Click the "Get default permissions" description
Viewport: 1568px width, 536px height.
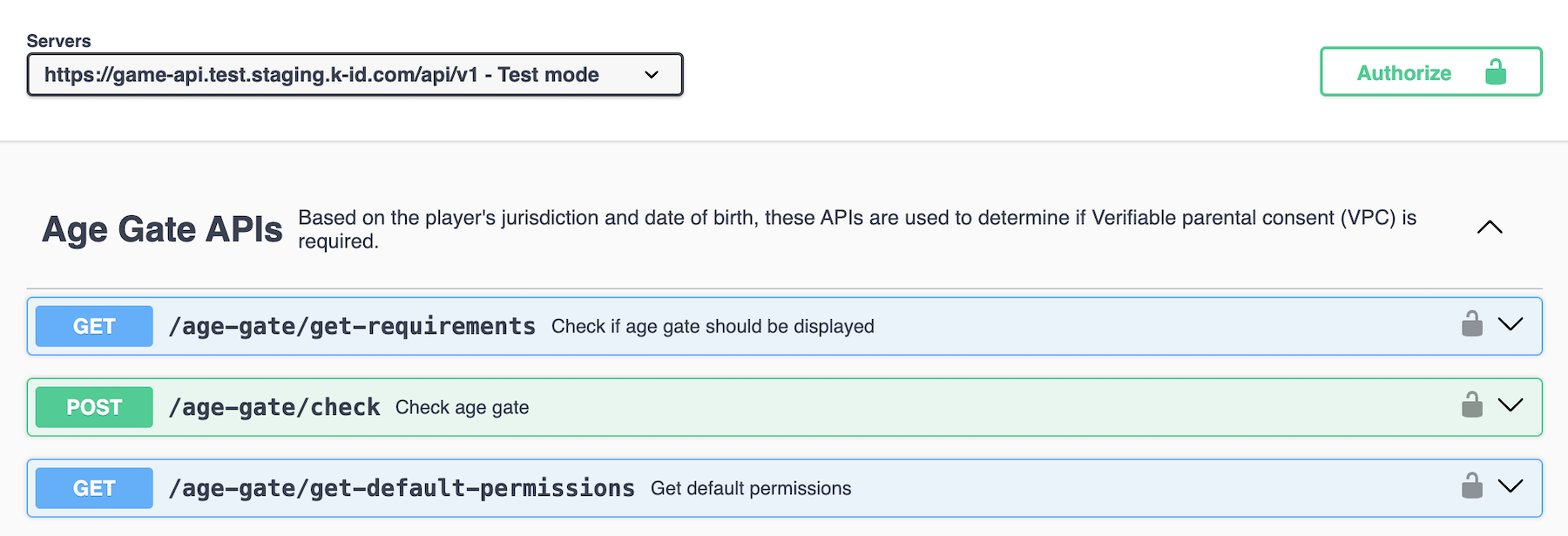click(751, 489)
